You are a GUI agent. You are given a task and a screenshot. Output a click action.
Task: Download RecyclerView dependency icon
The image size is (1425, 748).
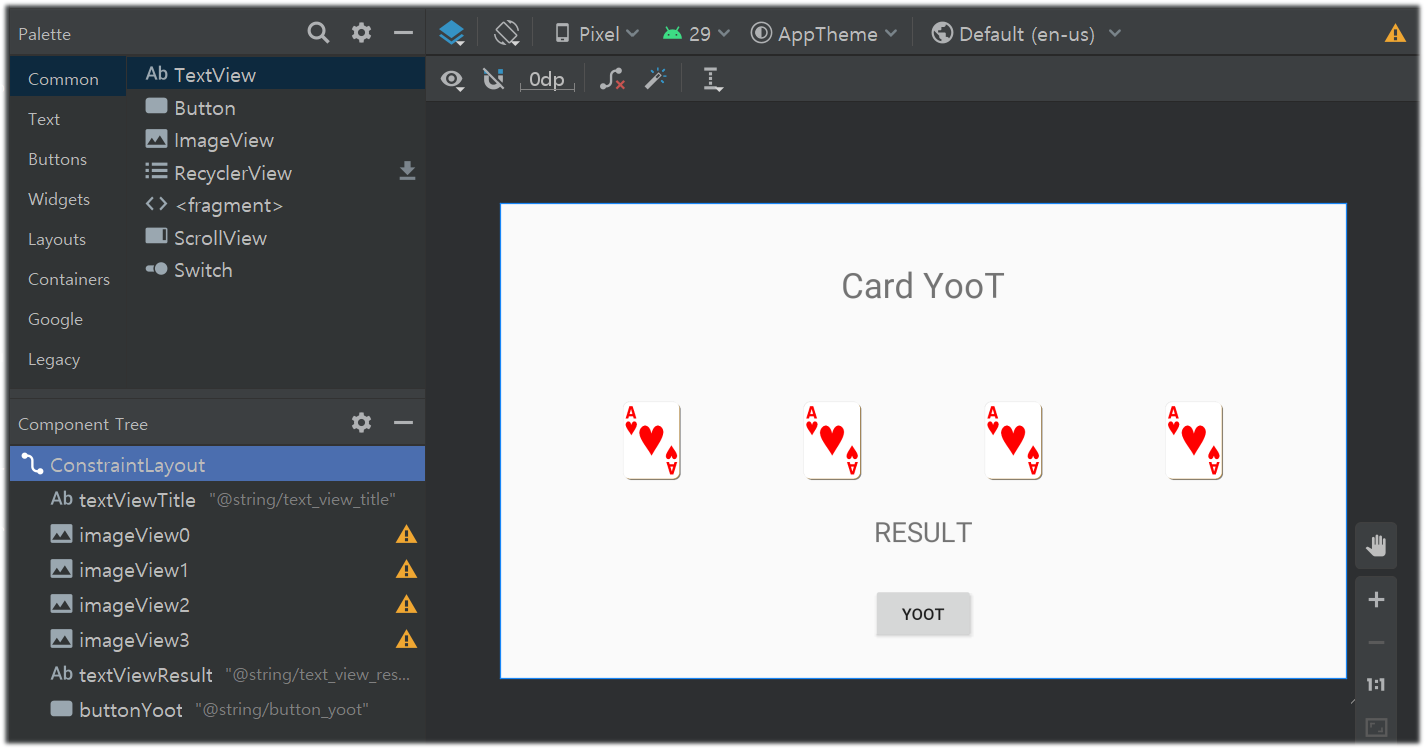(x=407, y=171)
